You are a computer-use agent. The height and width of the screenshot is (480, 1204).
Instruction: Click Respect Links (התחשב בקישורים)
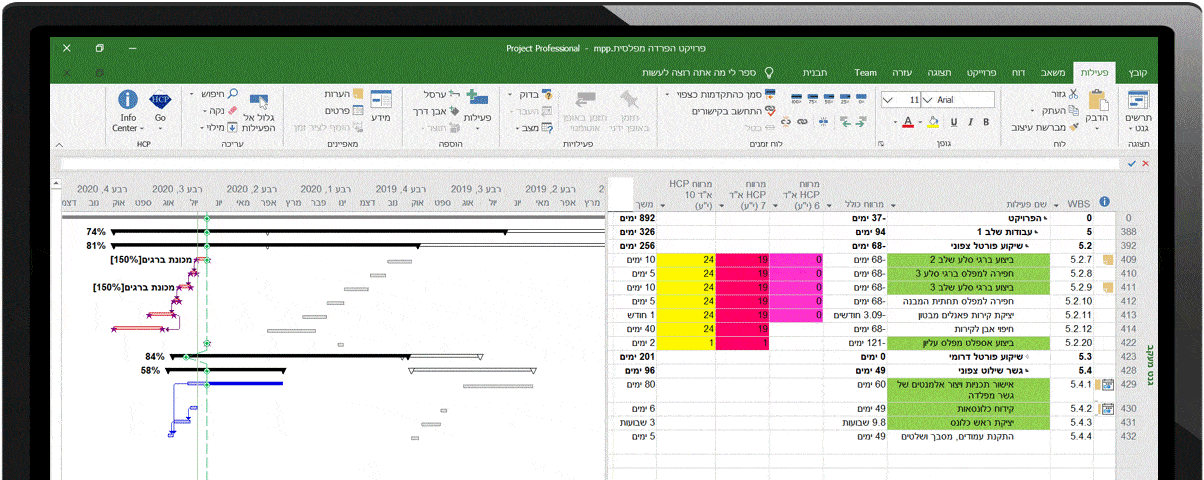point(733,111)
